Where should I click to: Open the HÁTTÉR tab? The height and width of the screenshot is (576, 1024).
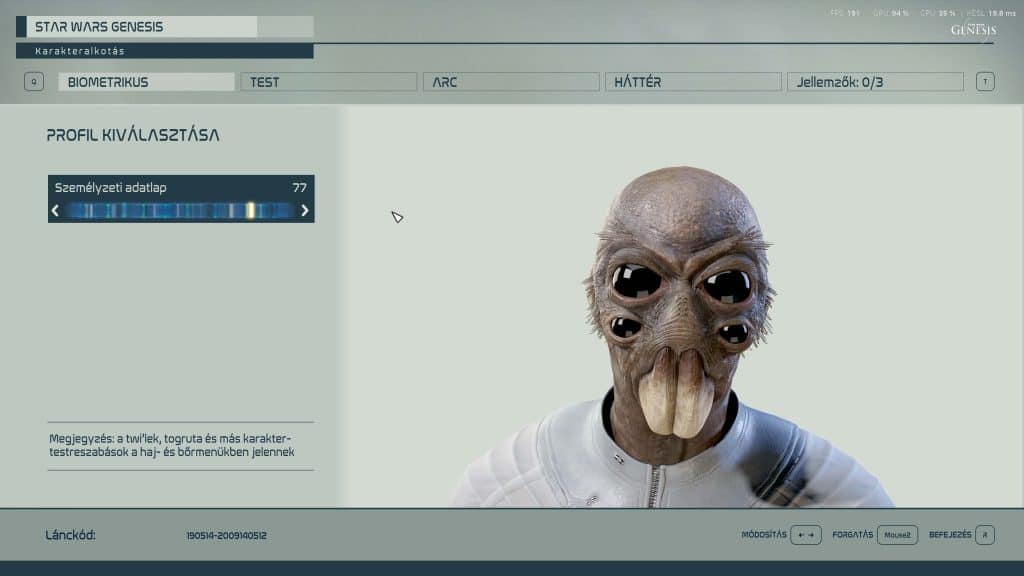click(x=693, y=82)
